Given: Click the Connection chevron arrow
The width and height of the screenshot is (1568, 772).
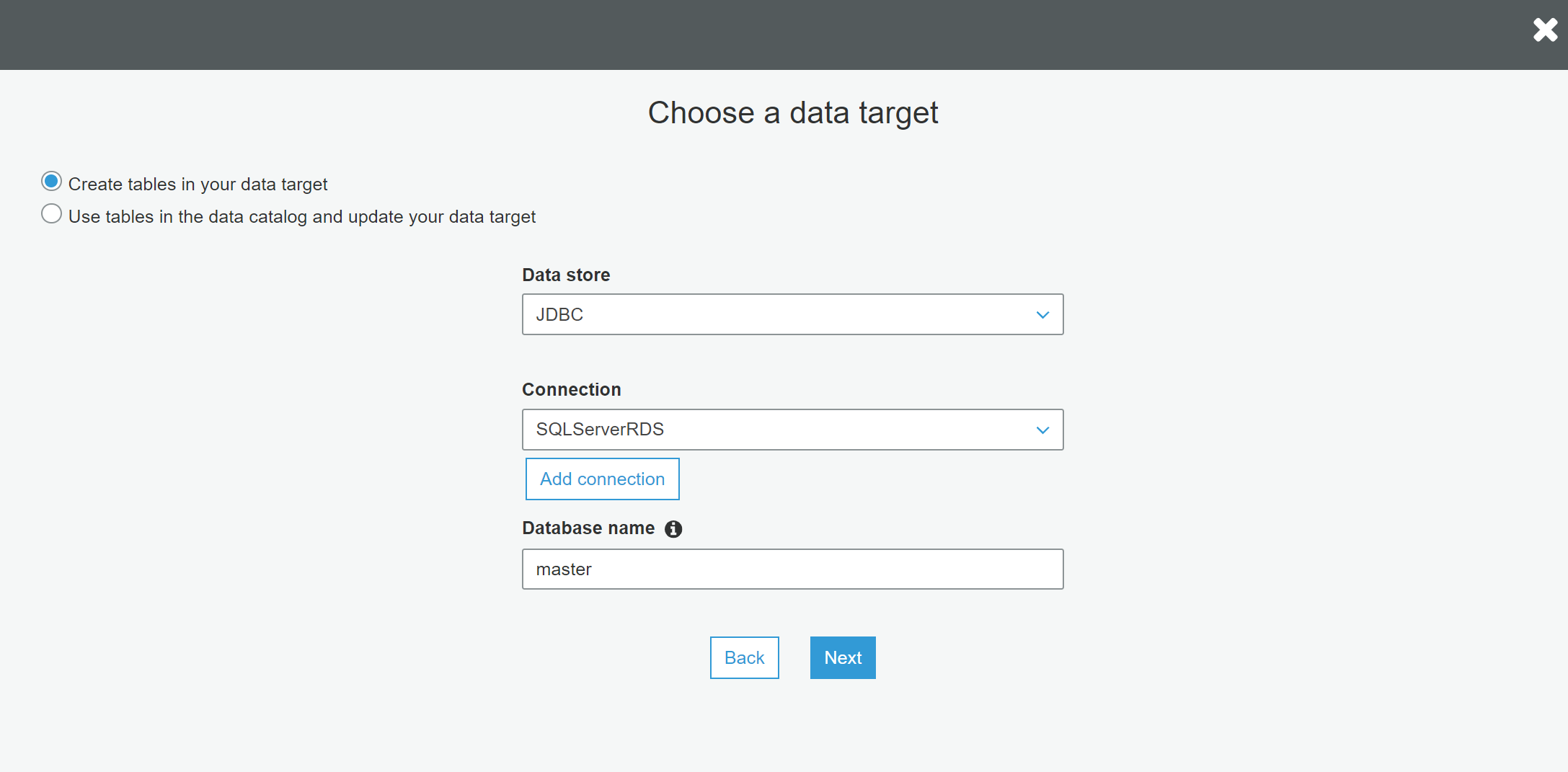Looking at the screenshot, I should [1042, 430].
